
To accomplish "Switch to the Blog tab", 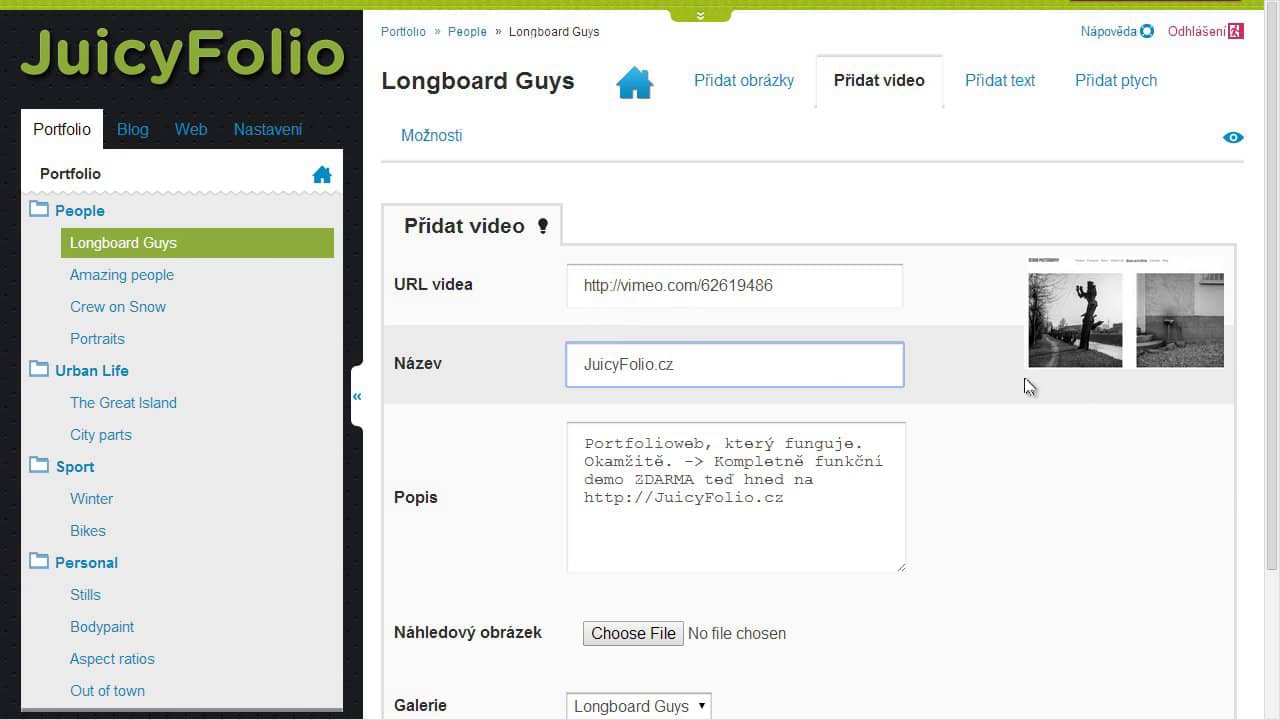I will [x=132, y=129].
